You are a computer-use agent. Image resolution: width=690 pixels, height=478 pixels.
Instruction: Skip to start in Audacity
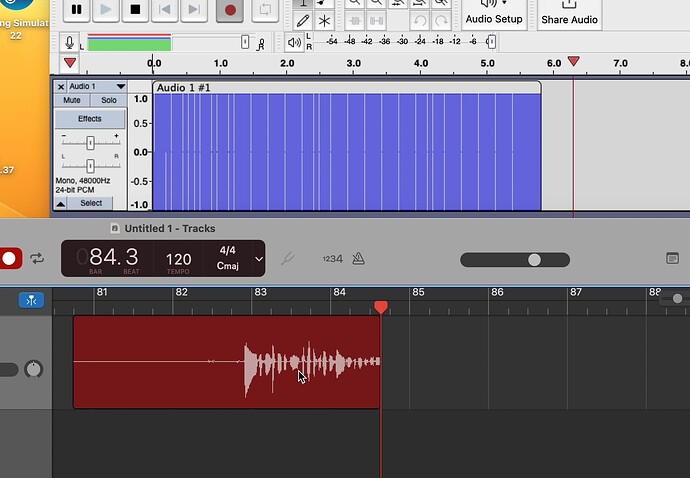165,9
